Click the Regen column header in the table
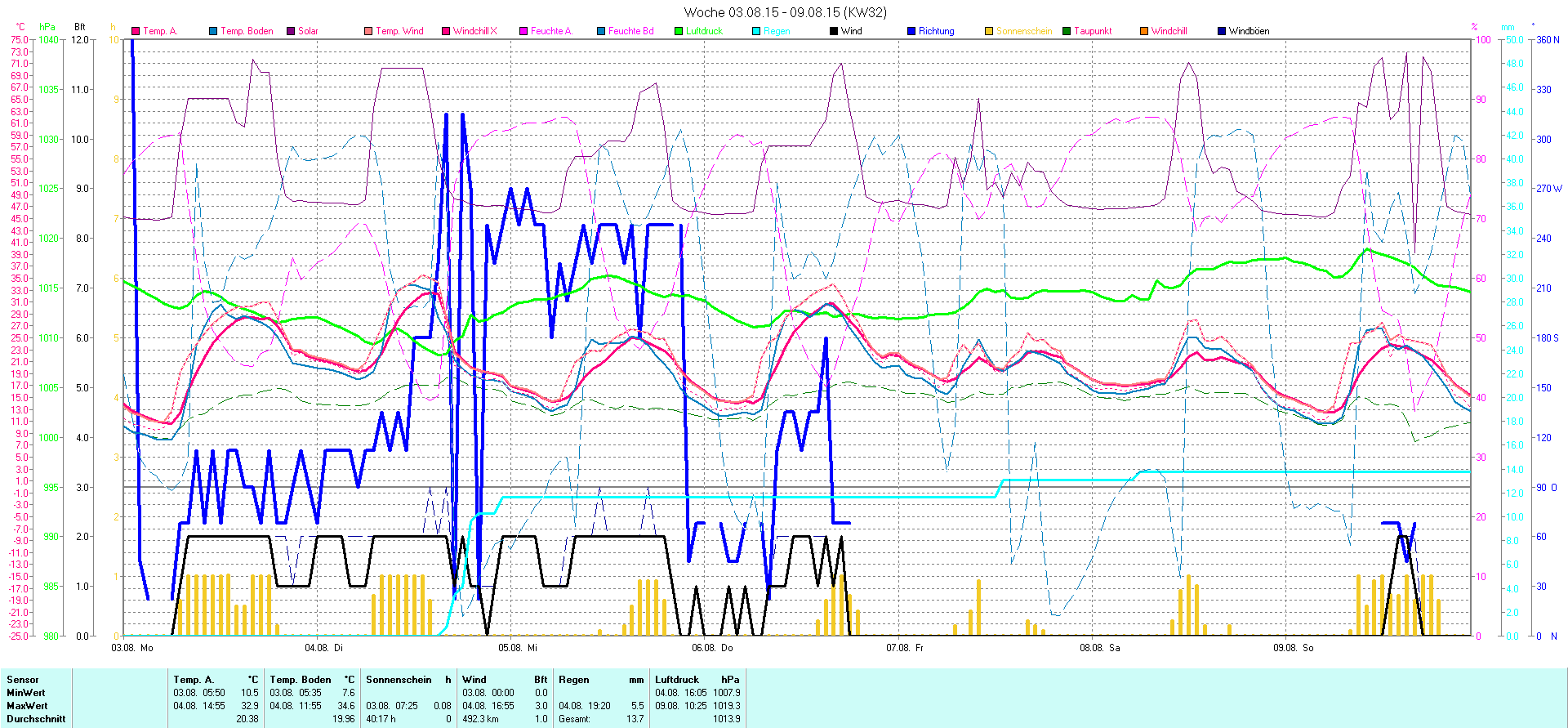Viewport: 1568px width, 728px height. click(x=573, y=680)
